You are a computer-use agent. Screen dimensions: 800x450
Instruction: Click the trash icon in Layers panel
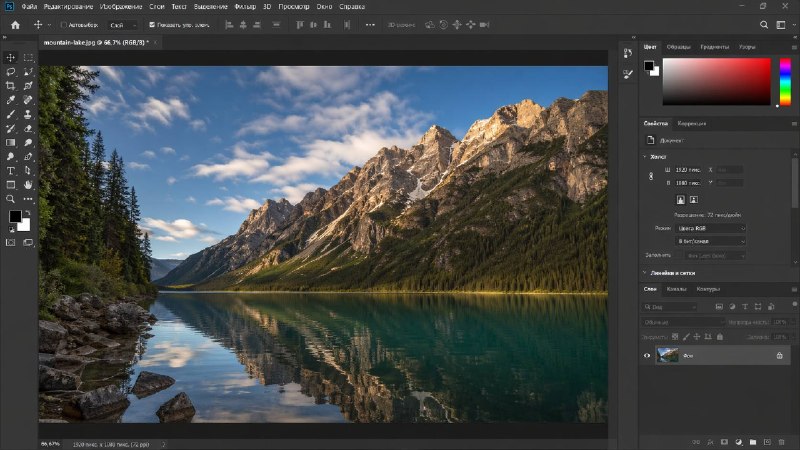[783, 441]
